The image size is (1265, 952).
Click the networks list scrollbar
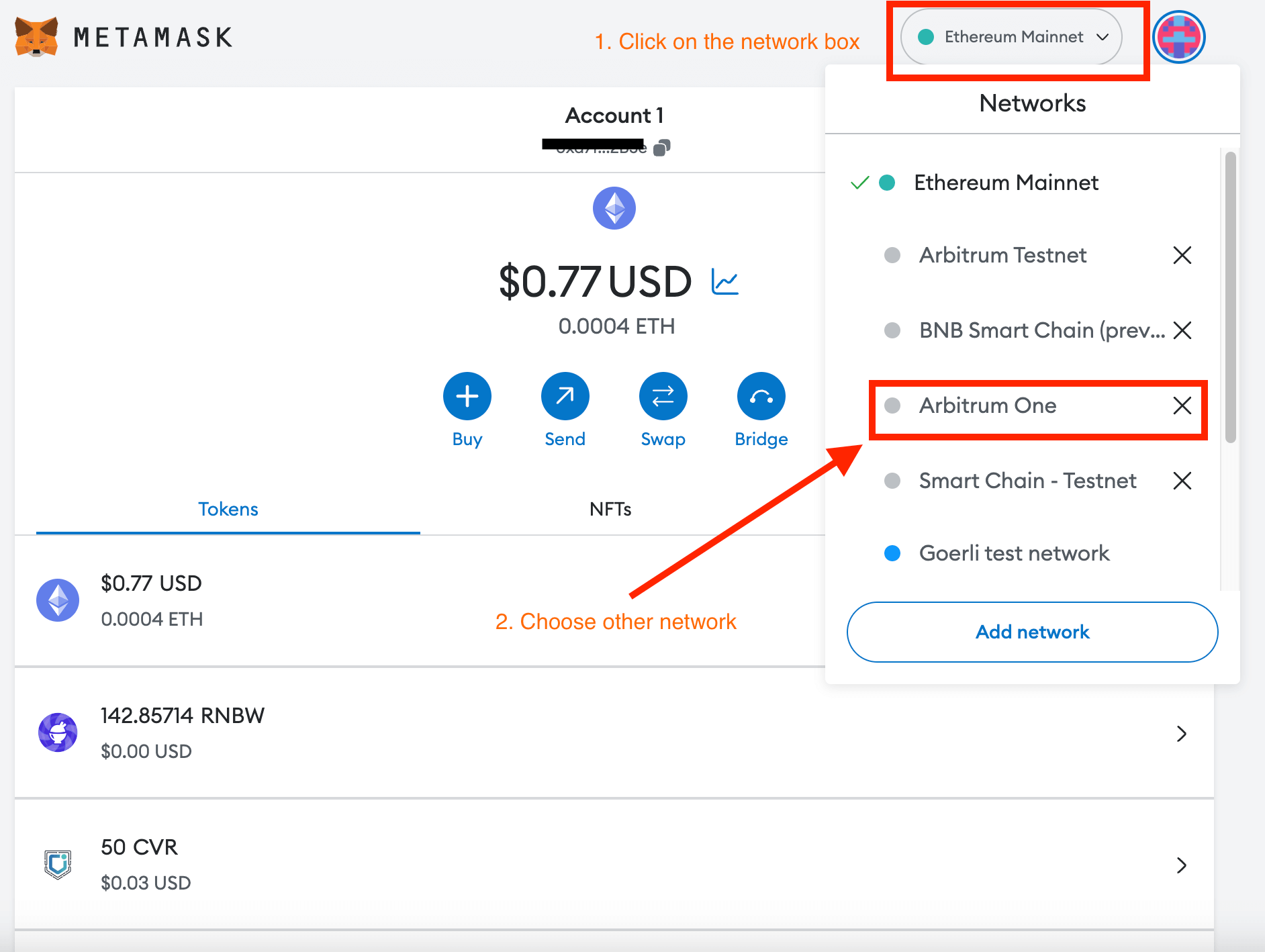(x=1231, y=297)
